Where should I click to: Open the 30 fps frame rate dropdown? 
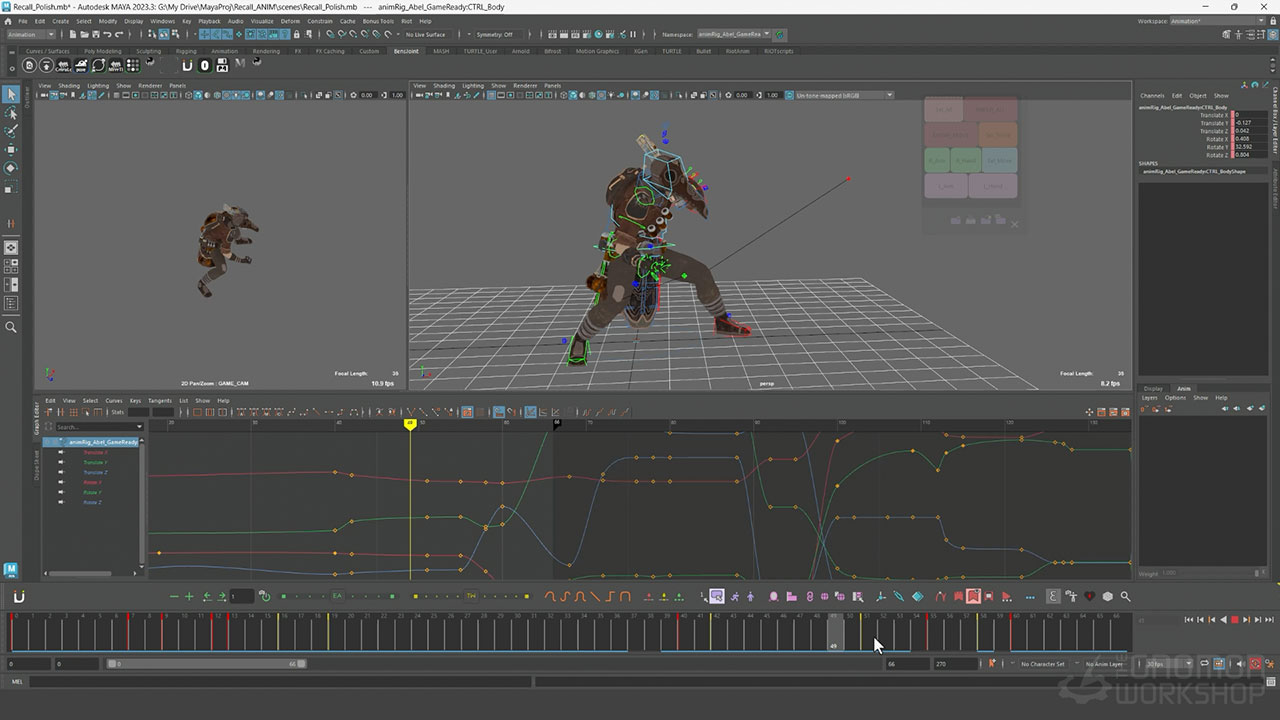(x=1168, y=664)
